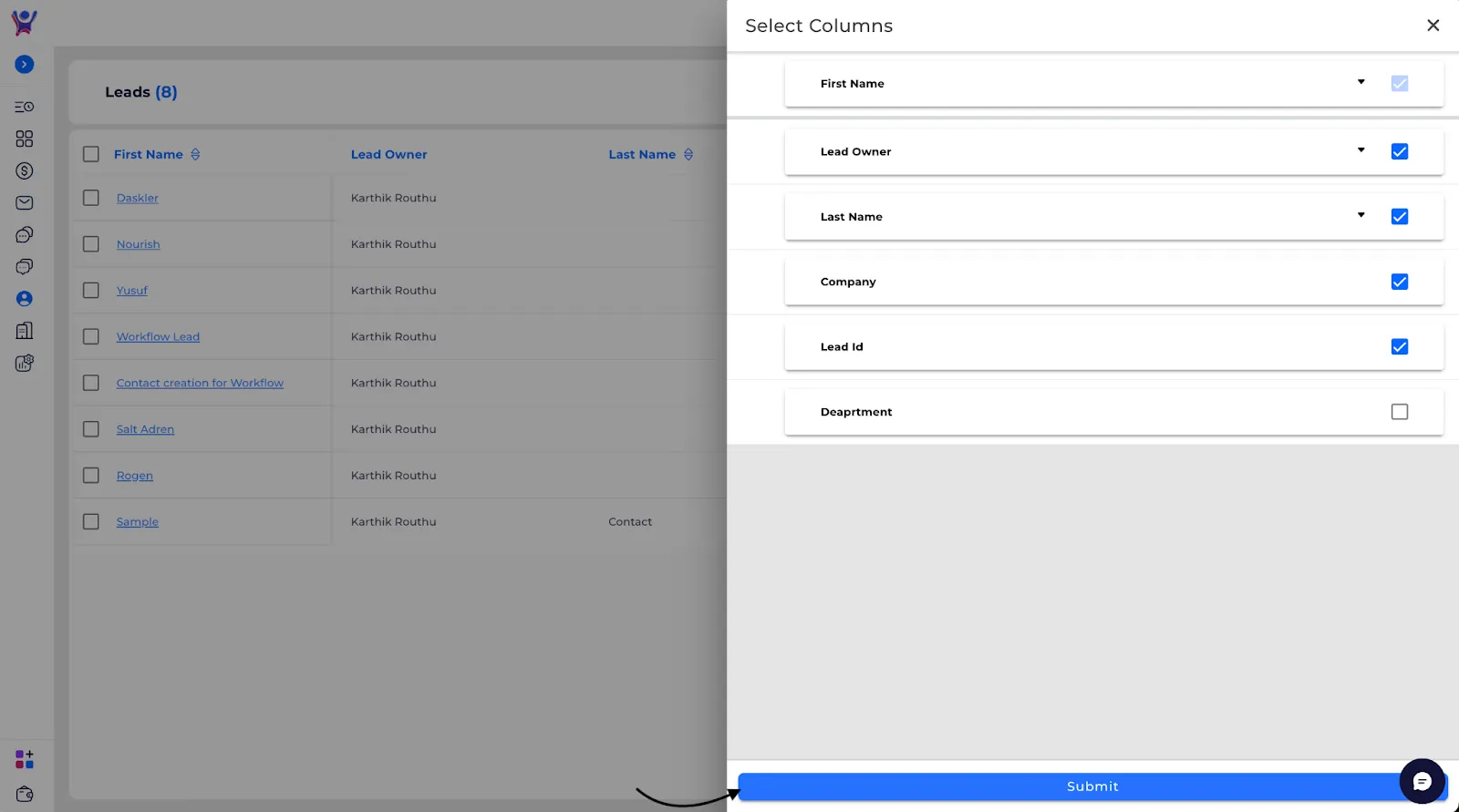Sort by Last Name column icon

(x=688, y=154)
